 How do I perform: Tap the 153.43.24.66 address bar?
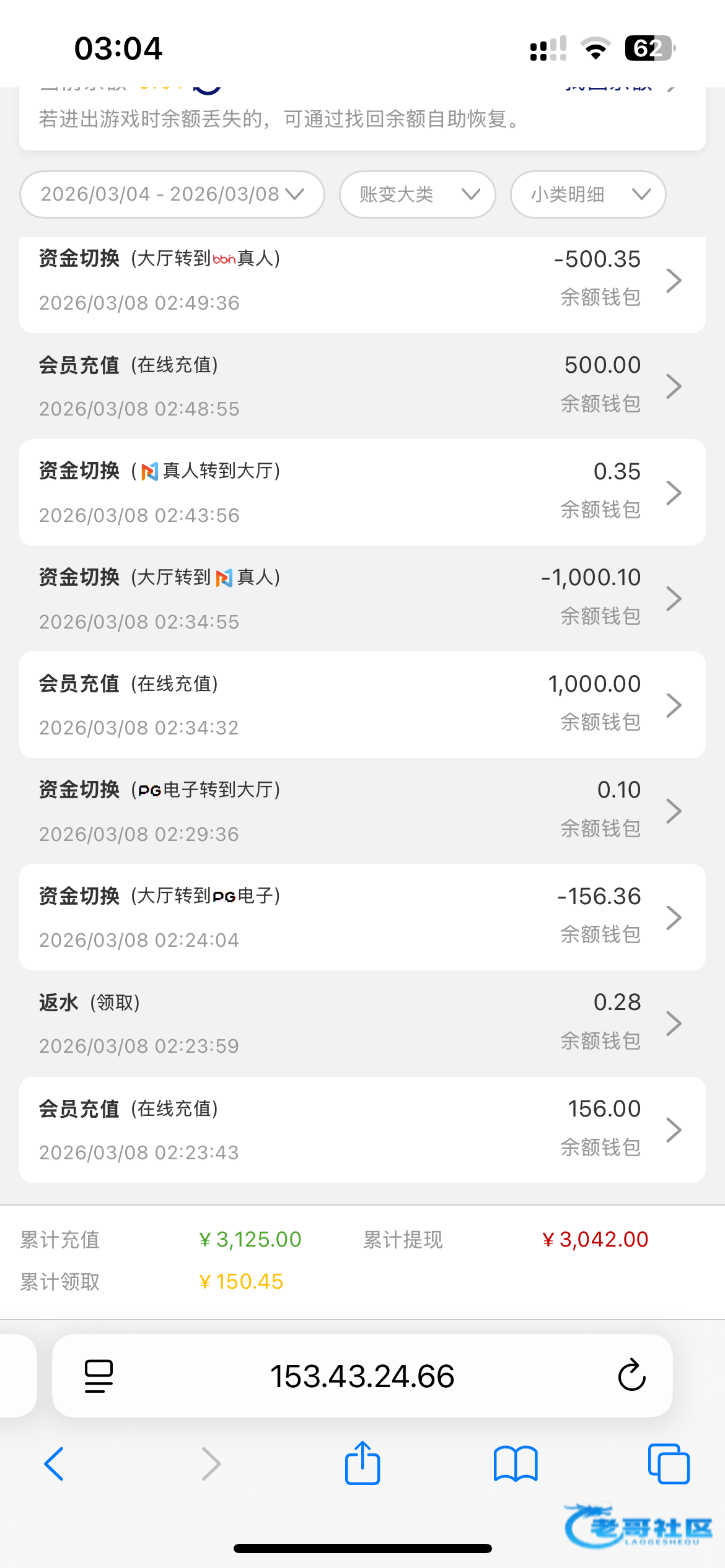[362, 1375]
